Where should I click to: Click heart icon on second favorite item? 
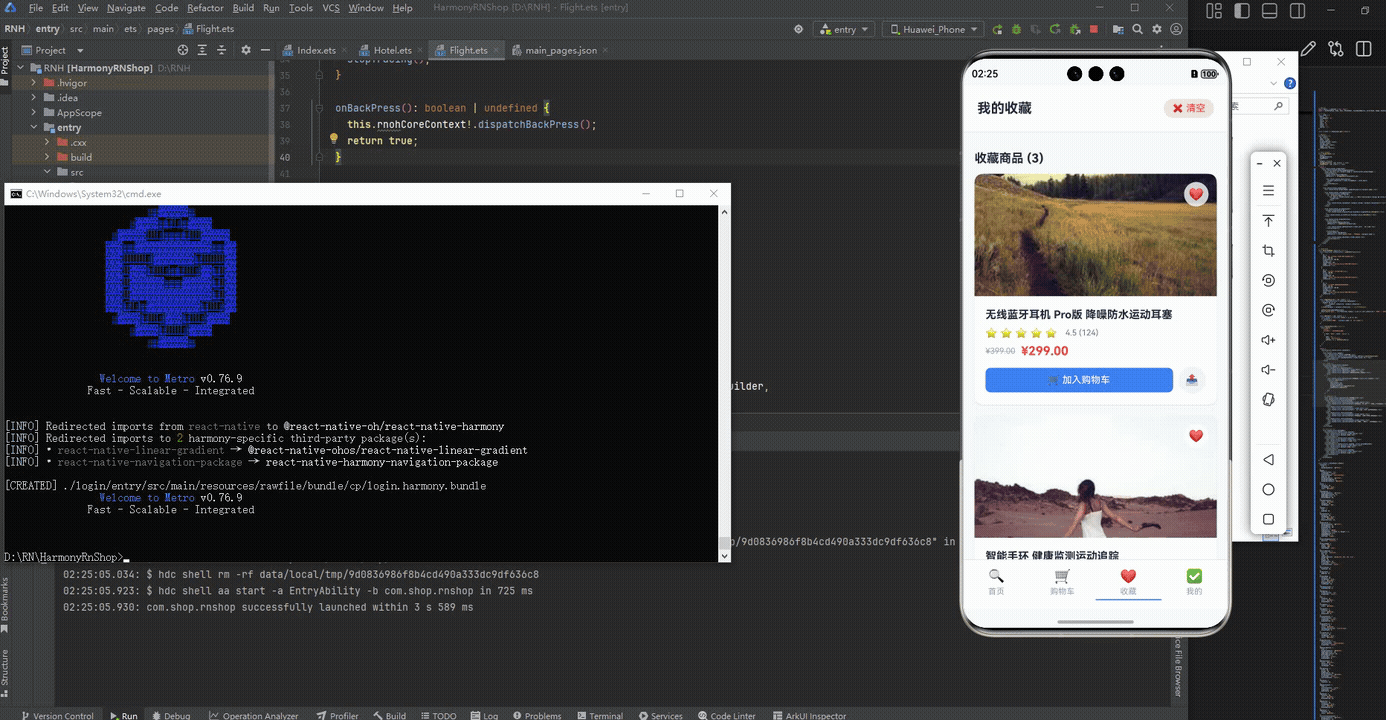click(1196, 436)
